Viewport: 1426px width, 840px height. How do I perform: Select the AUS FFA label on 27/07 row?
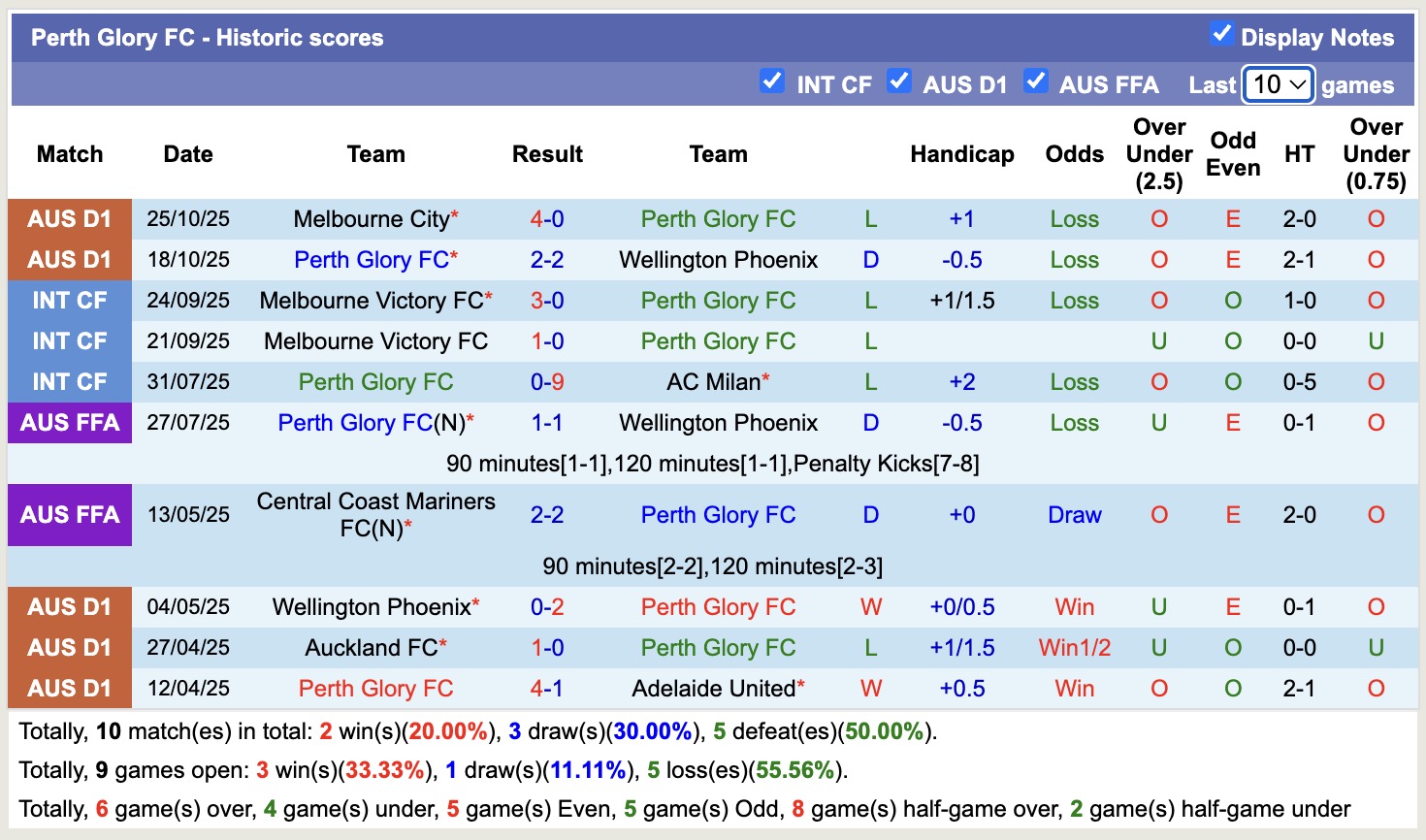(69, 423)
